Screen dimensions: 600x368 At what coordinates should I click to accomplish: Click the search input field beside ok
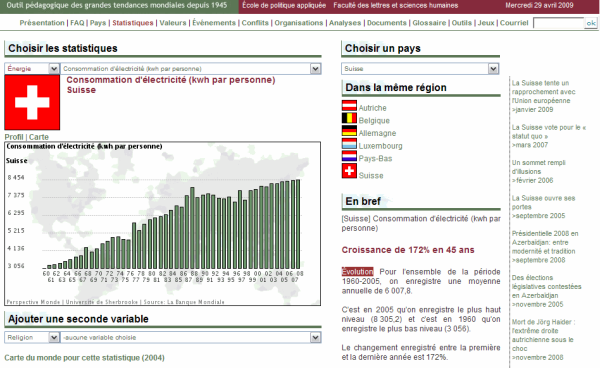(x=559, y=23)
